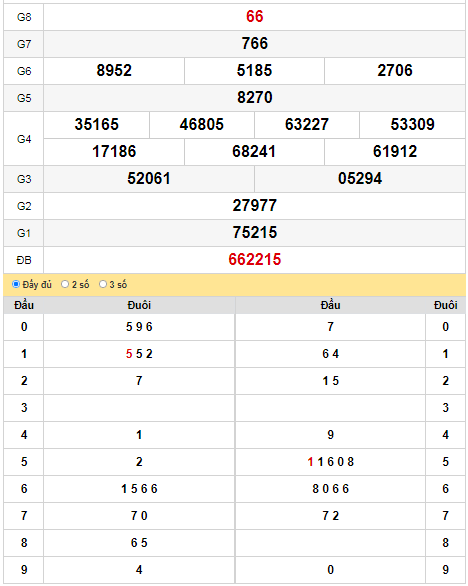The width and height of the screenshot is (468, 586).
Task: Click G6 number 2706
Action: click(395, 71)
